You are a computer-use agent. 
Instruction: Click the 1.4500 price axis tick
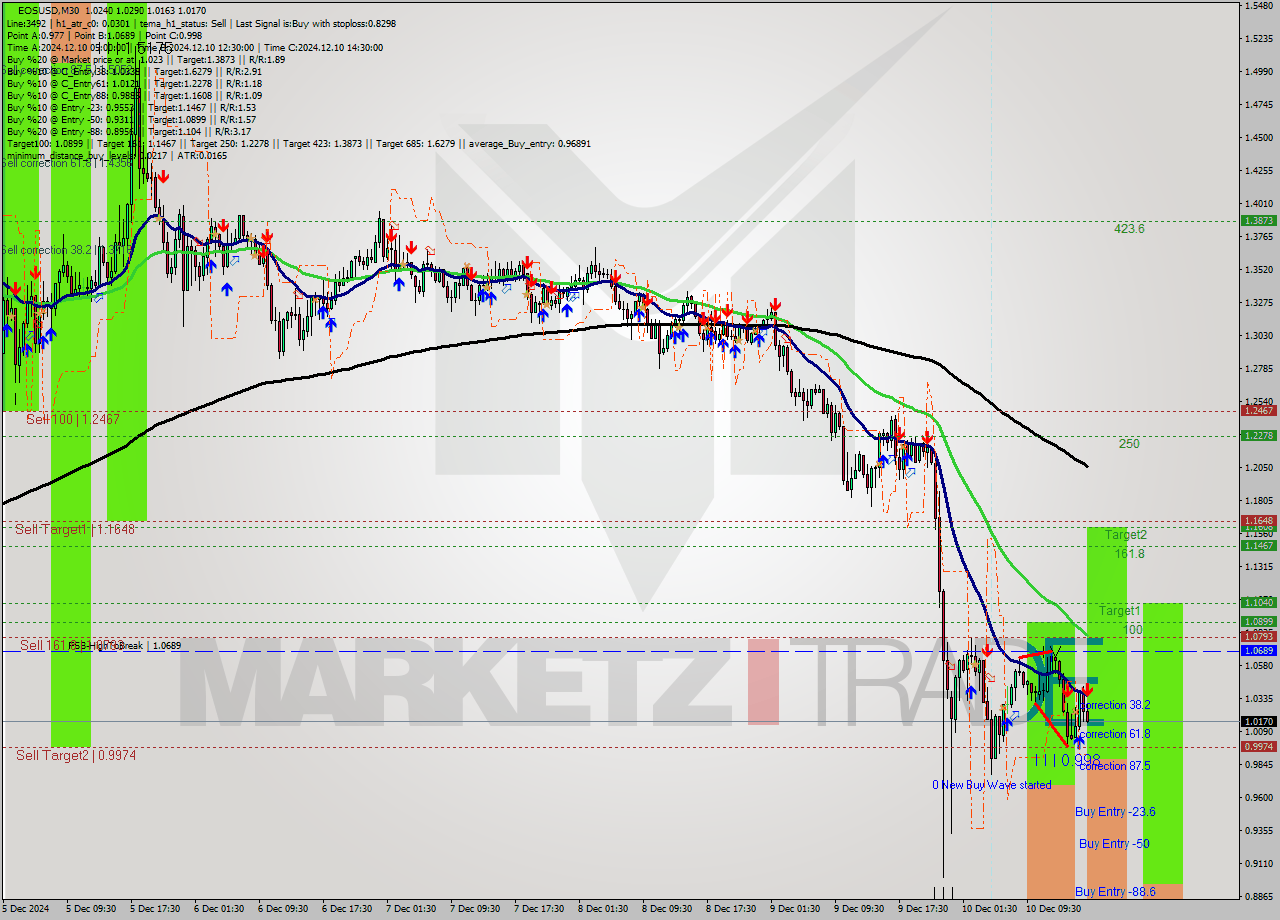point(1258,138)
